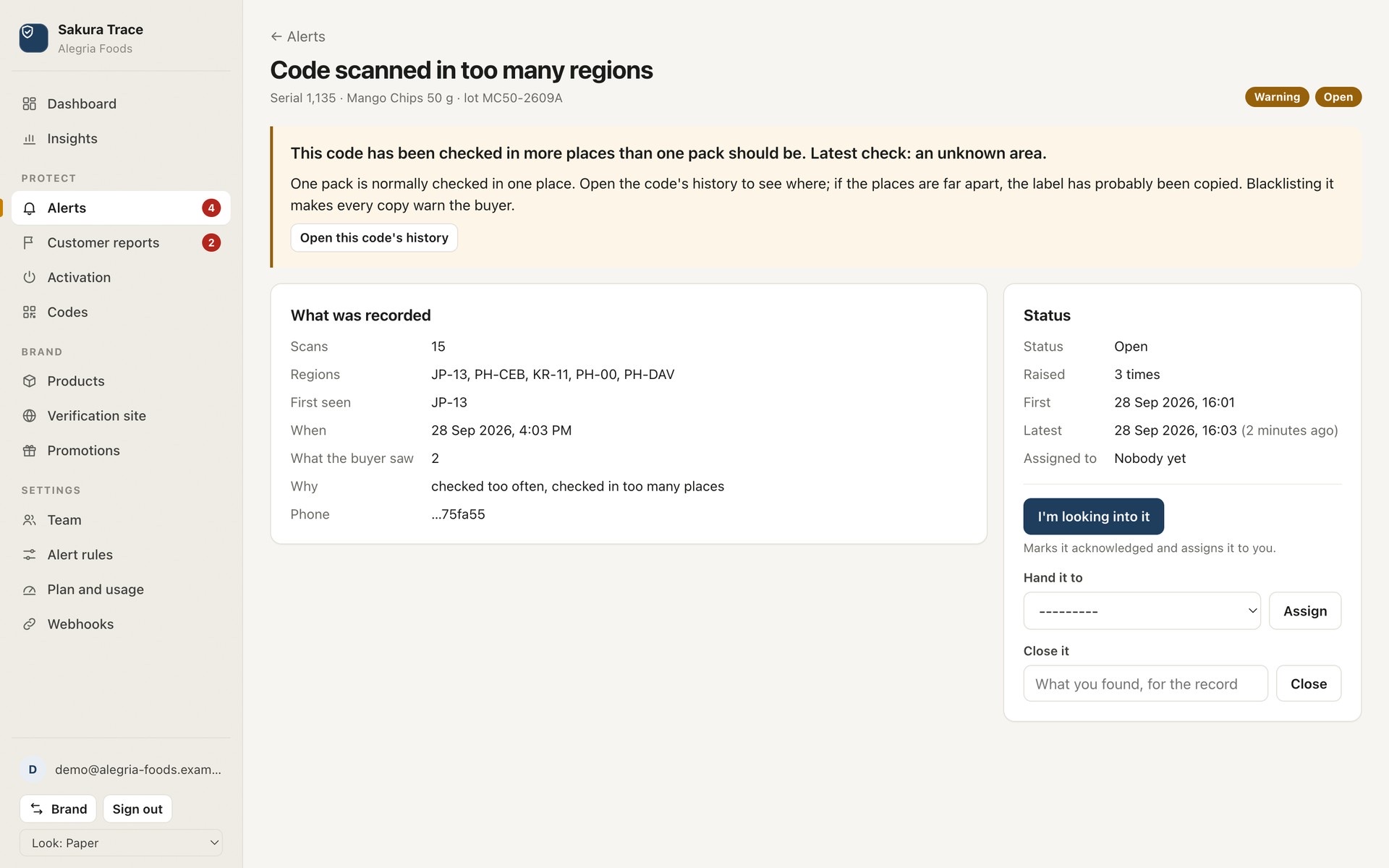Open the Alert rules settings page
The image size is (1389, 868).
click(x=121, y=555)
